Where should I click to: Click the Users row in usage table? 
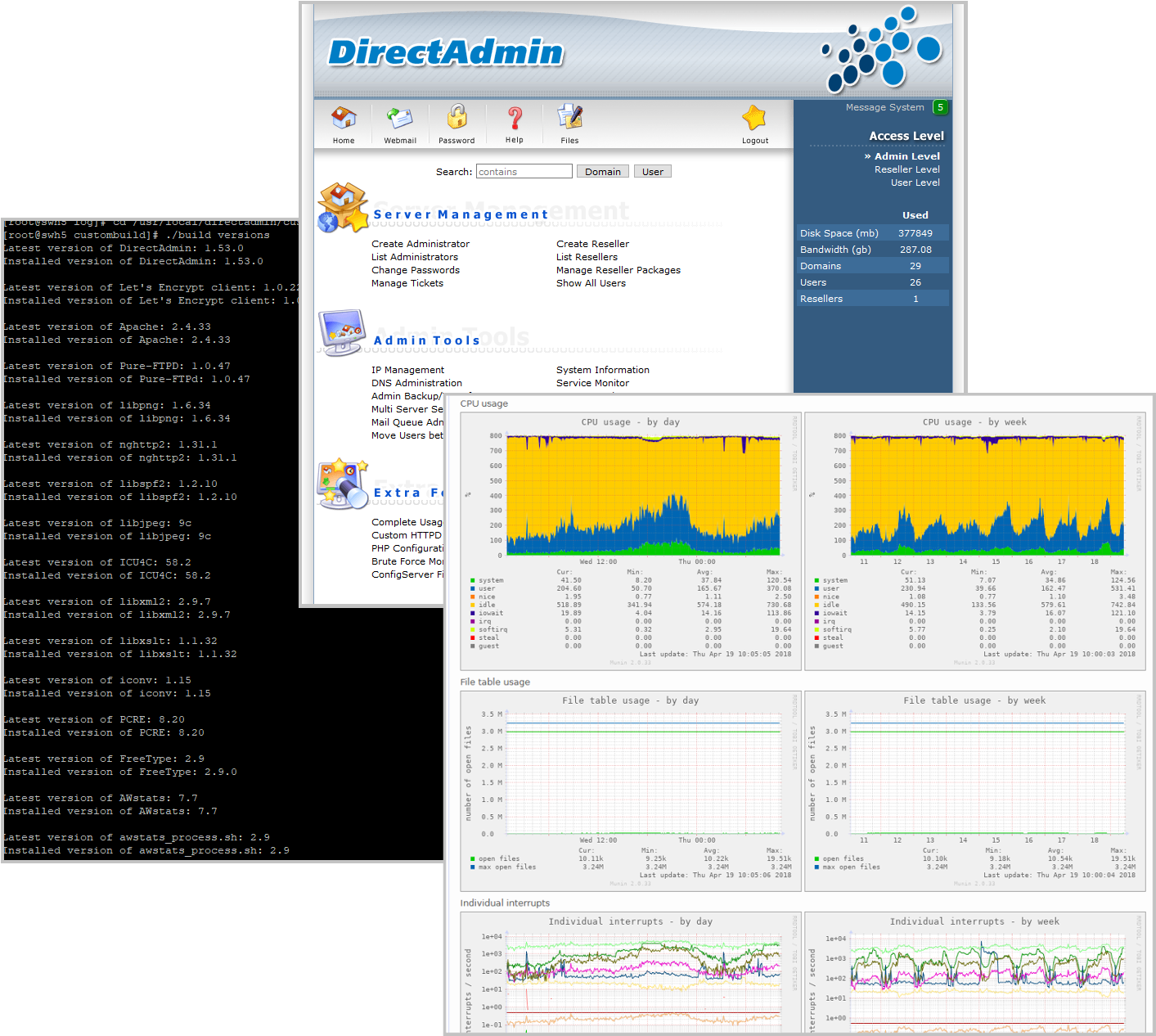coord(872,282)
